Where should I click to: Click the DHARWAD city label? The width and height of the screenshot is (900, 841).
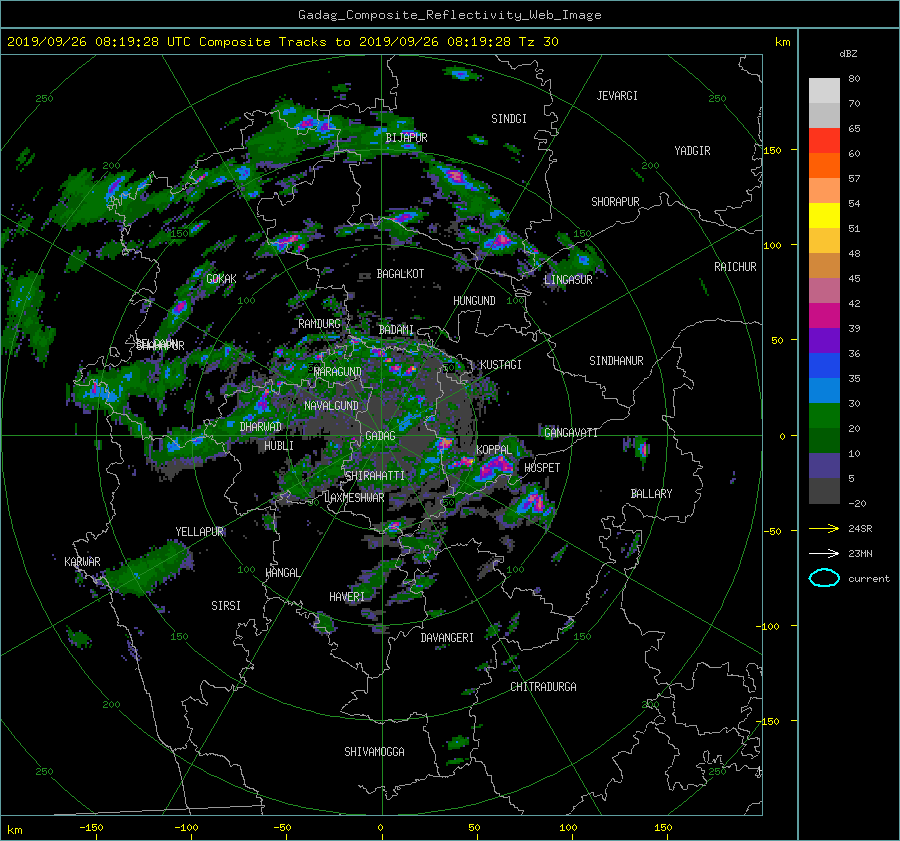click(x=261, y=427)
